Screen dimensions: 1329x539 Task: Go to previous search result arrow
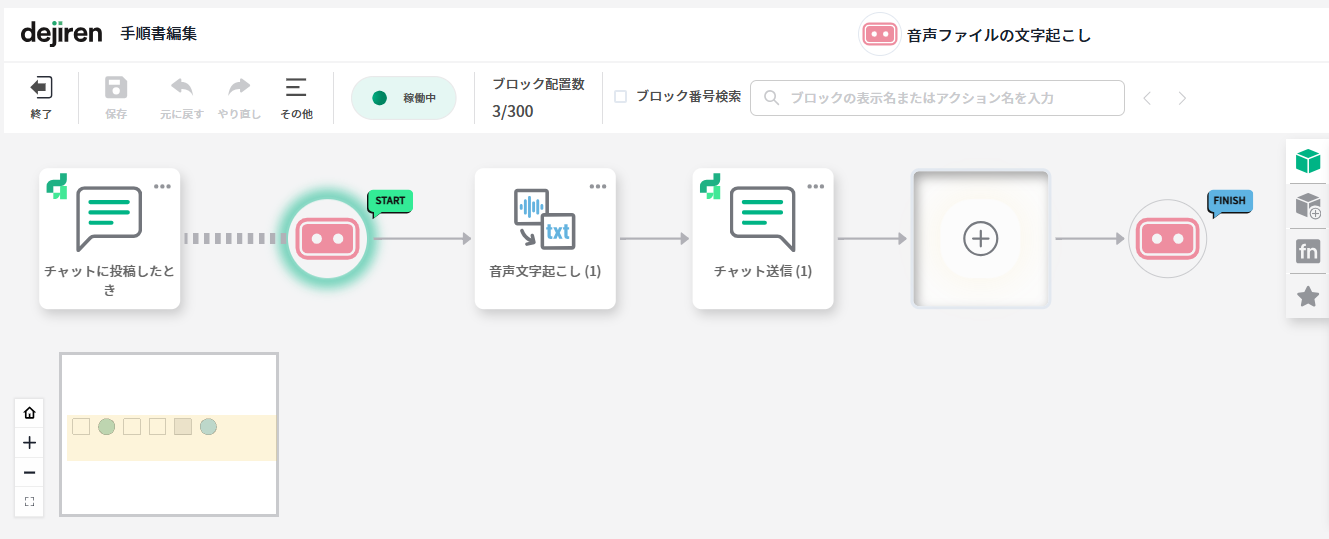[x=1147, y=98]
